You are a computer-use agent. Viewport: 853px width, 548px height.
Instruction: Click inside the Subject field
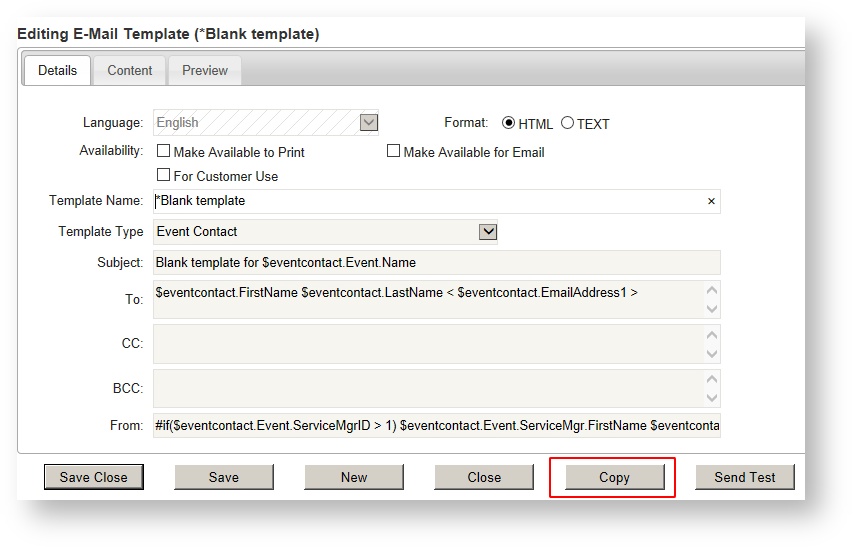436,263
